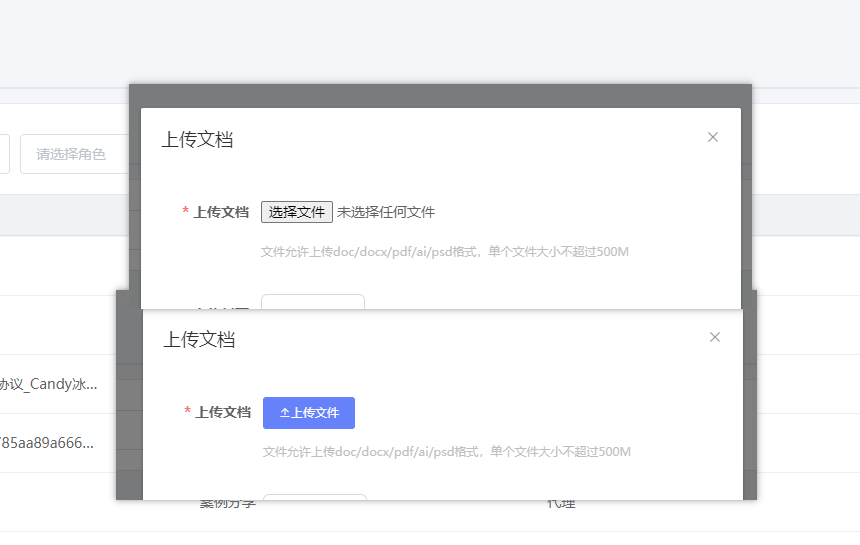Open the 请选择角色 dropdown

pyautogui.click(x=75, y=154)
